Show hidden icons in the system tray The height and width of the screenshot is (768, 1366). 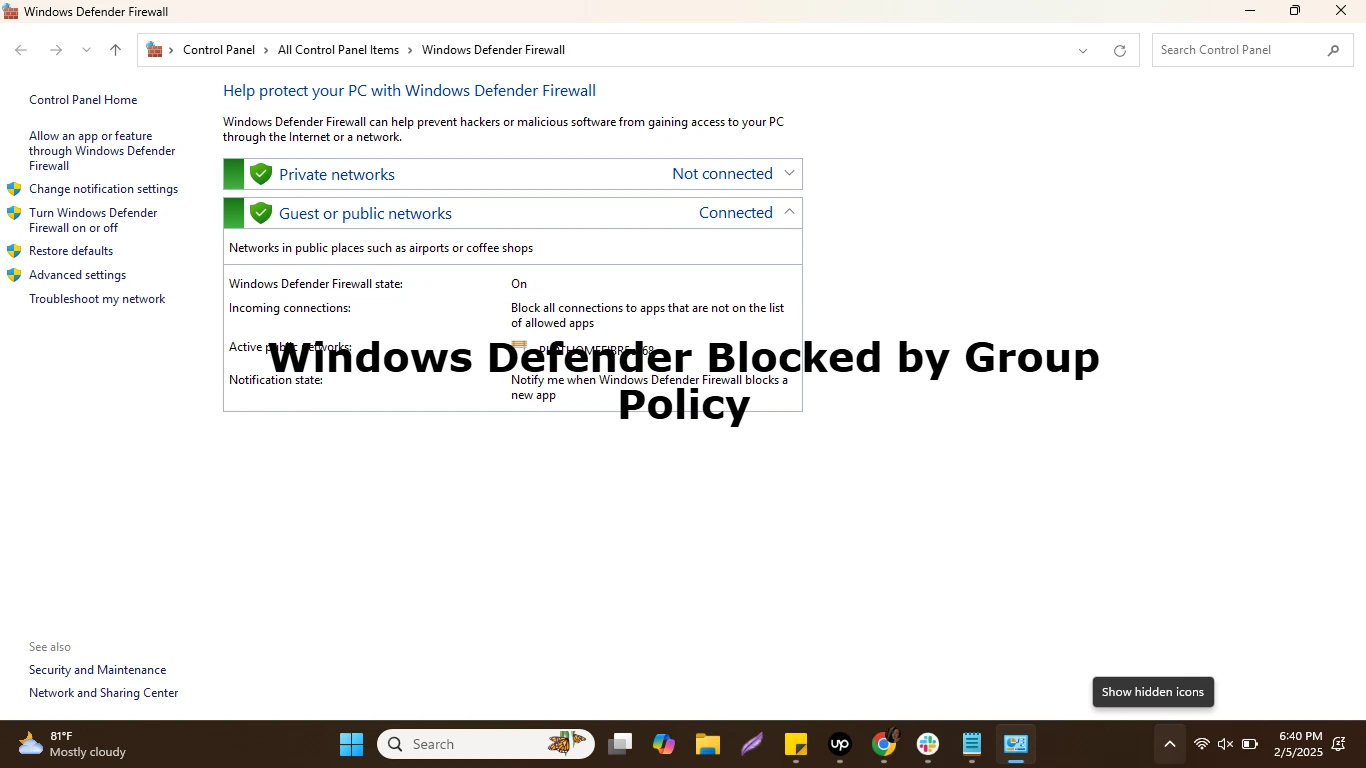(1168, 744)
